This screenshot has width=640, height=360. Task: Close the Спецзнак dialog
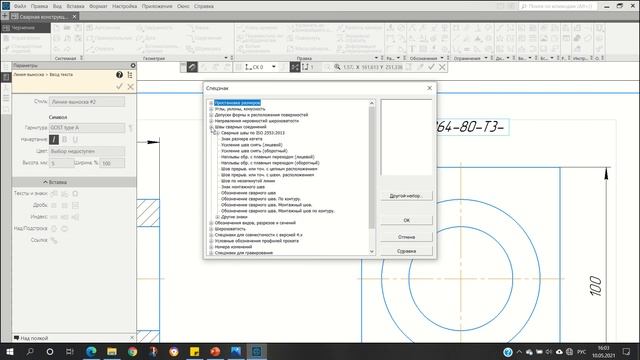coord(429,88)
